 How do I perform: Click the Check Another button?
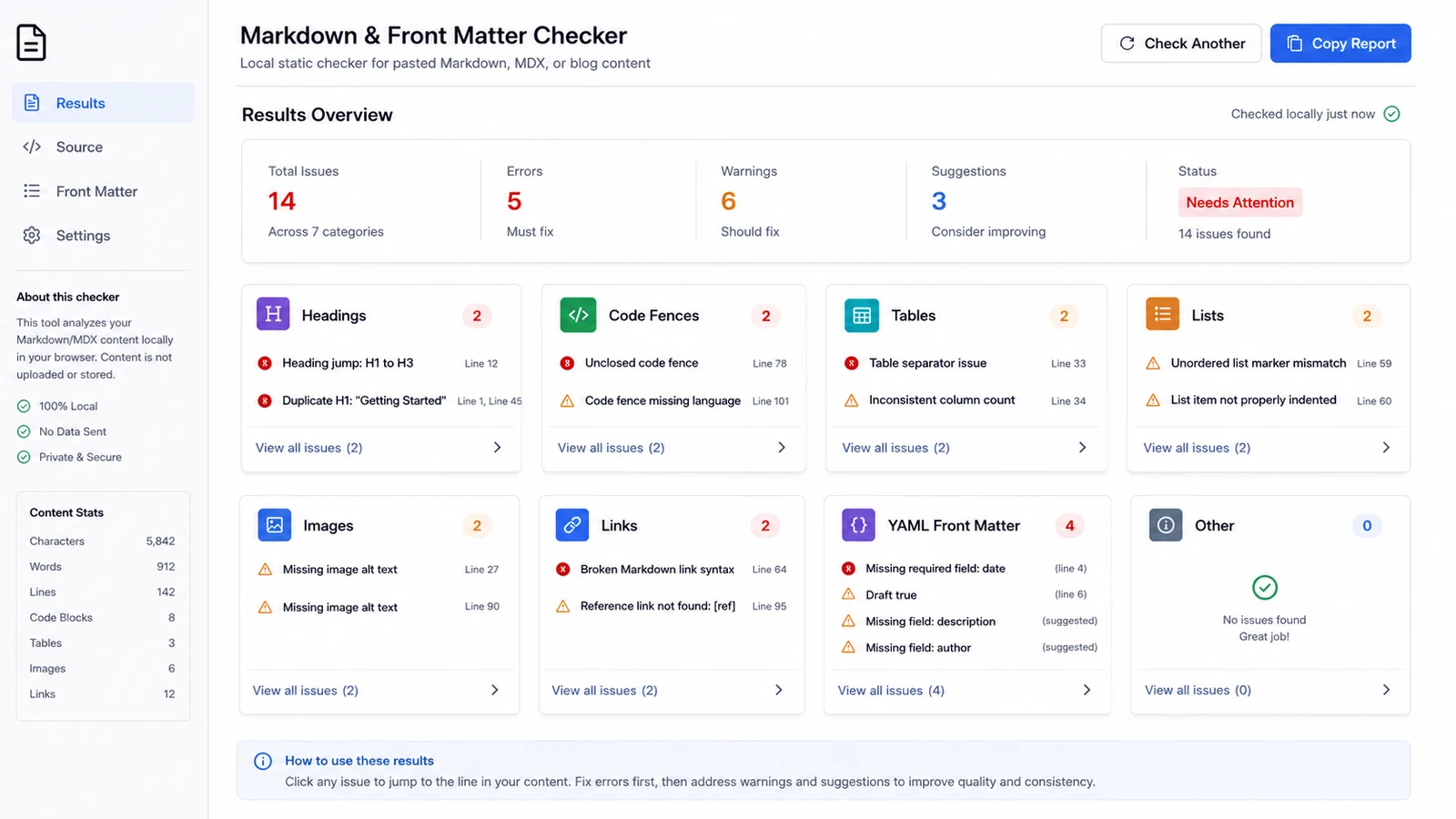click(1181, 43)
